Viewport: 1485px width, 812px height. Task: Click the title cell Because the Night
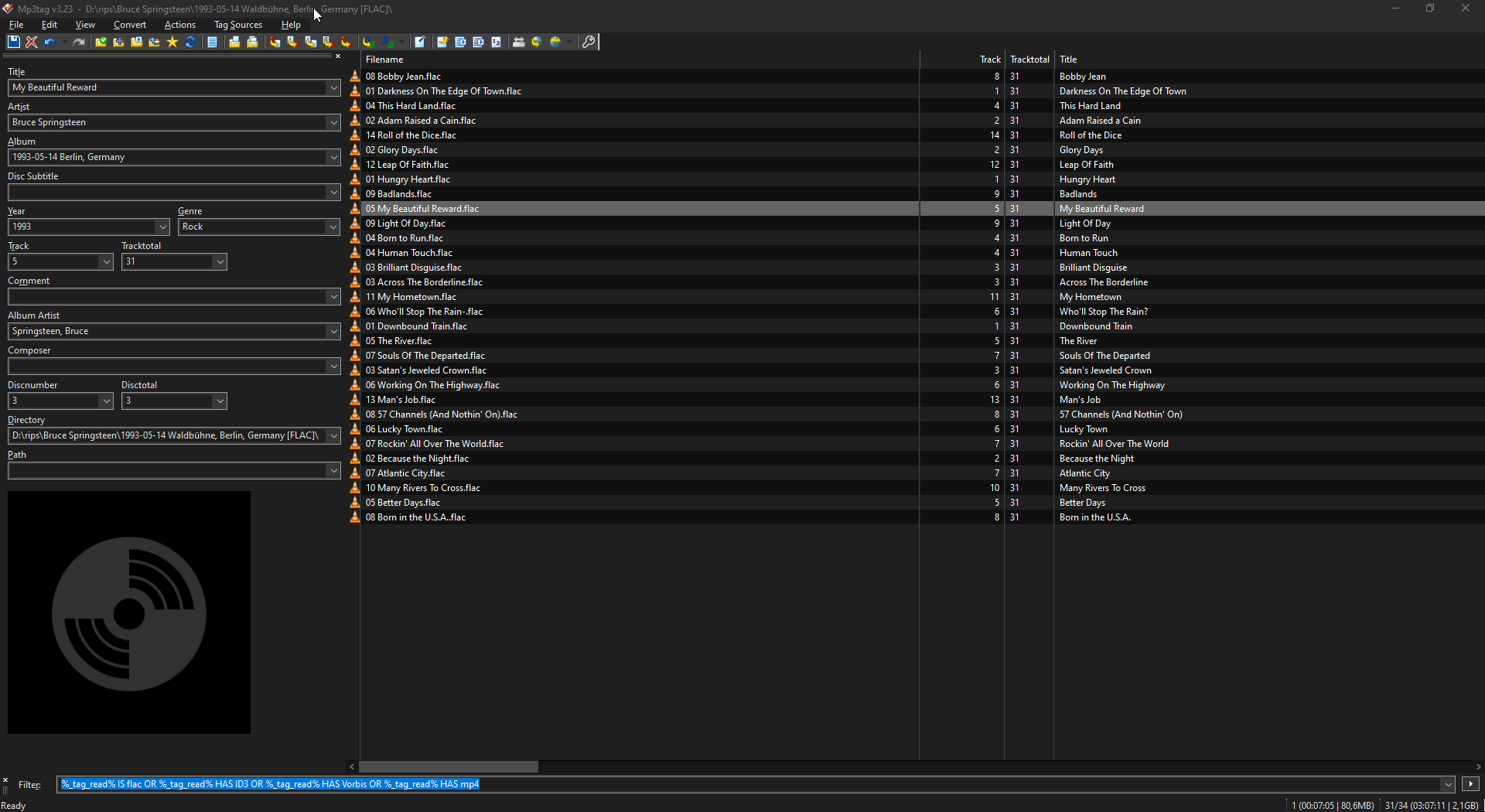pyautogui.click(x=1097, y=459)
